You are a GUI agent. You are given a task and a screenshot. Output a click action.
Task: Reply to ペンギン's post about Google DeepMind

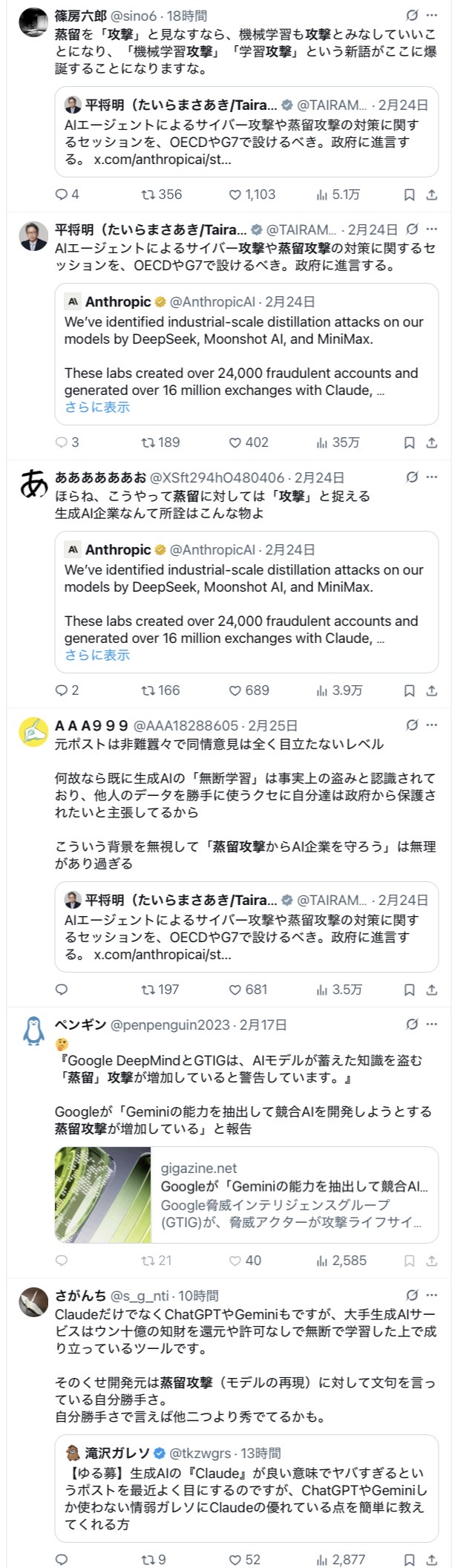pyautogui.click(x=62, y=1261)
